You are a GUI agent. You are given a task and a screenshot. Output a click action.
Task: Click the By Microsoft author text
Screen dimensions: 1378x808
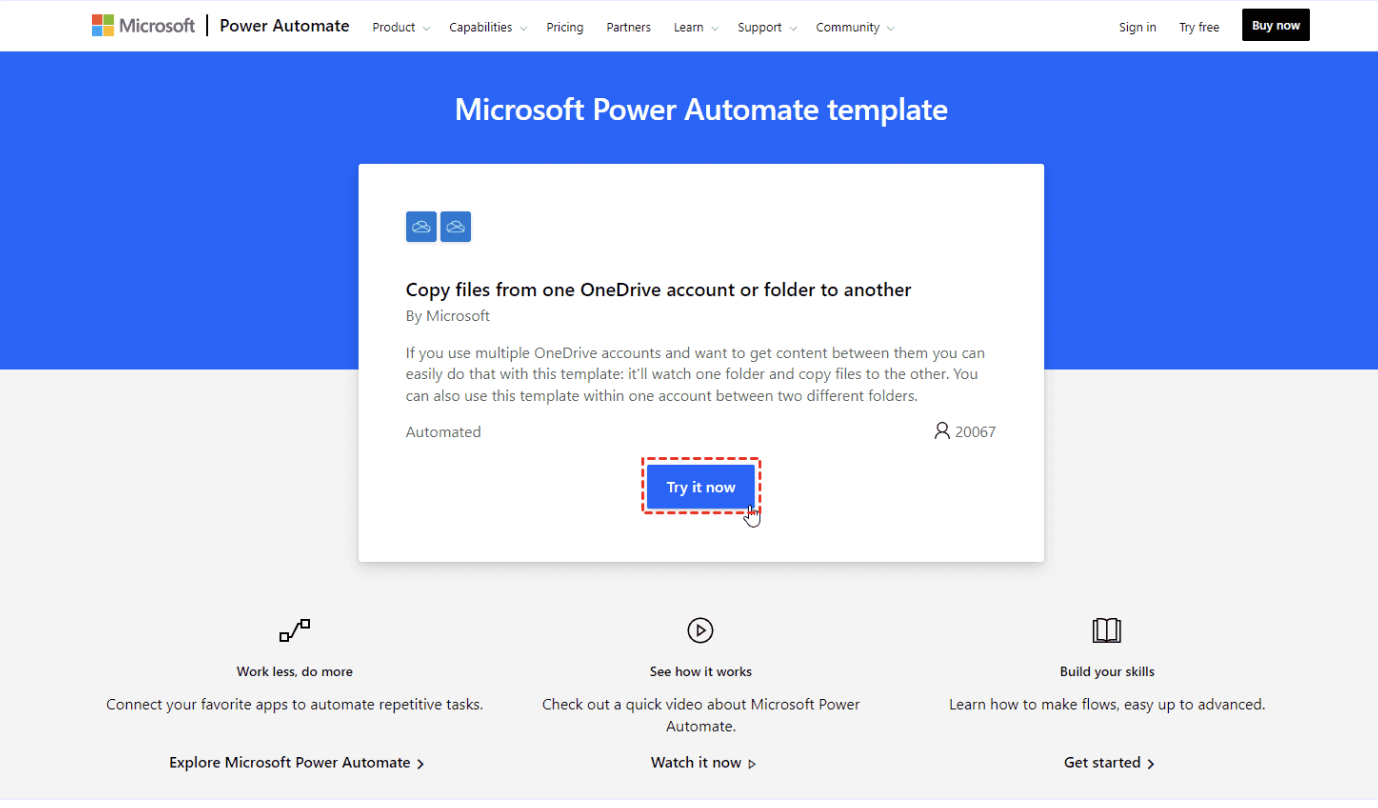click(448, 316)
